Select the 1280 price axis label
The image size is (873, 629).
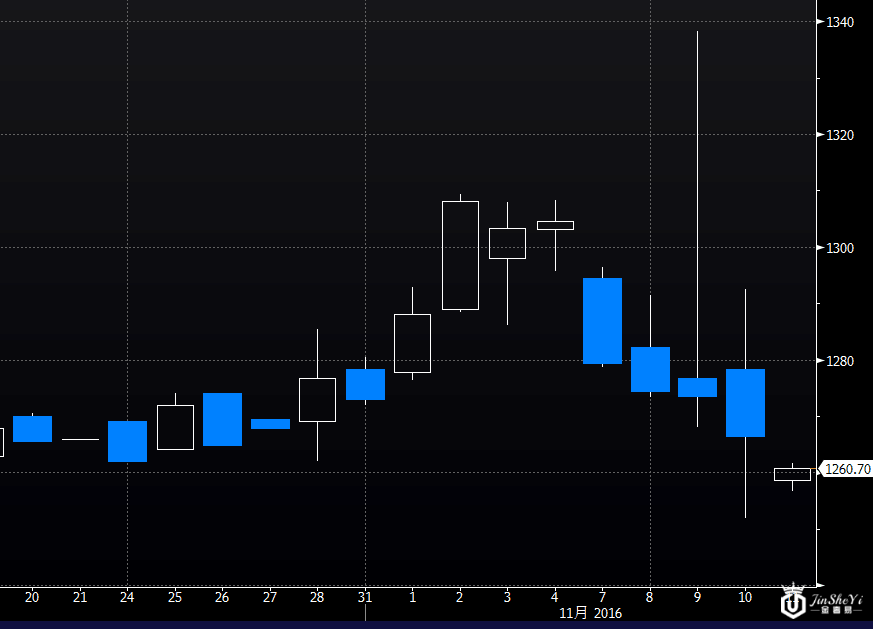click(x=840, y=361)
